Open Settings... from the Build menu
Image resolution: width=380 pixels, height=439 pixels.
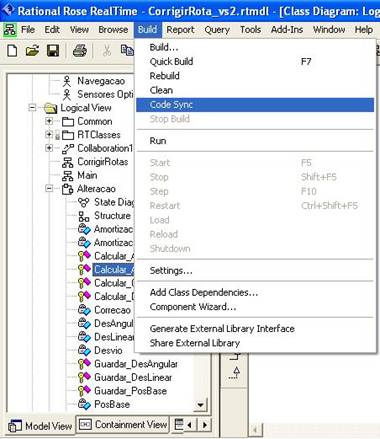pos(255,271)
